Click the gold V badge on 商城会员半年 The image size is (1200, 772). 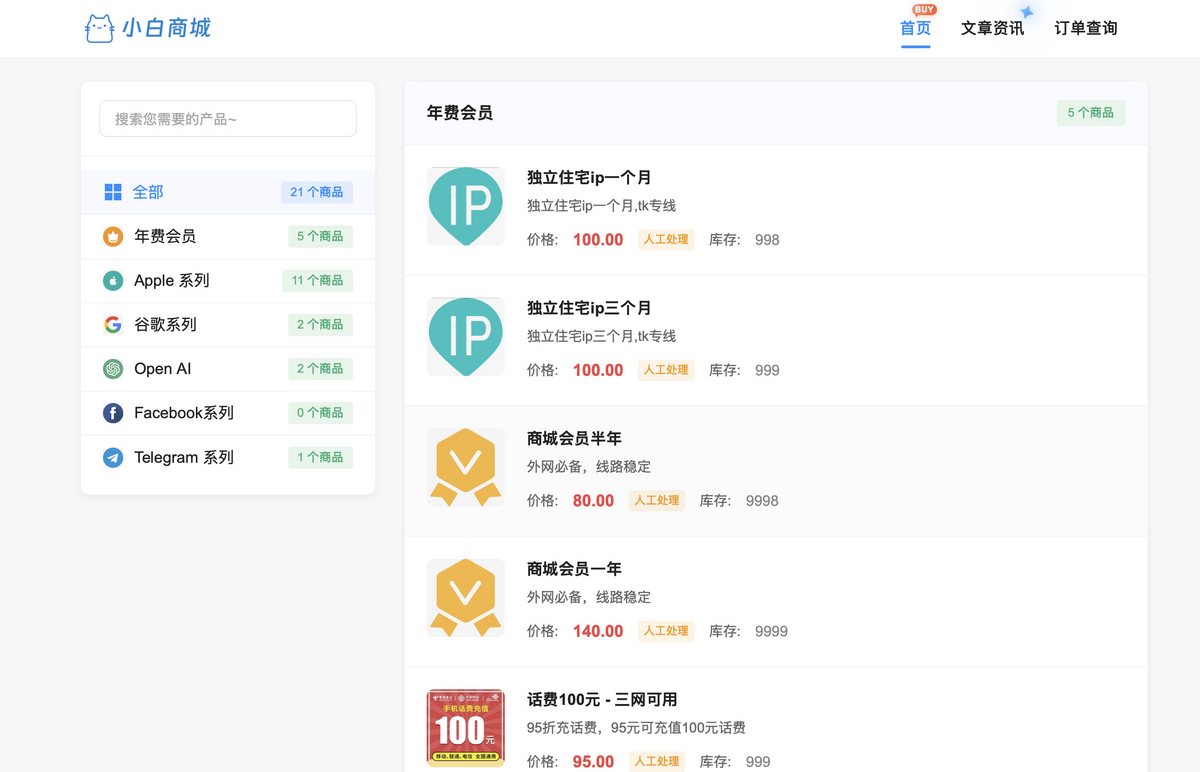click(465, 467)
